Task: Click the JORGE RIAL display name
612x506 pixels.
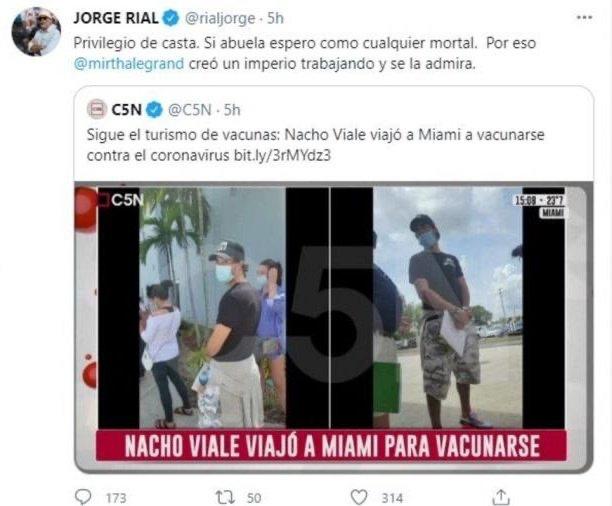Action: pyautogui.click(x=116, y=18)
